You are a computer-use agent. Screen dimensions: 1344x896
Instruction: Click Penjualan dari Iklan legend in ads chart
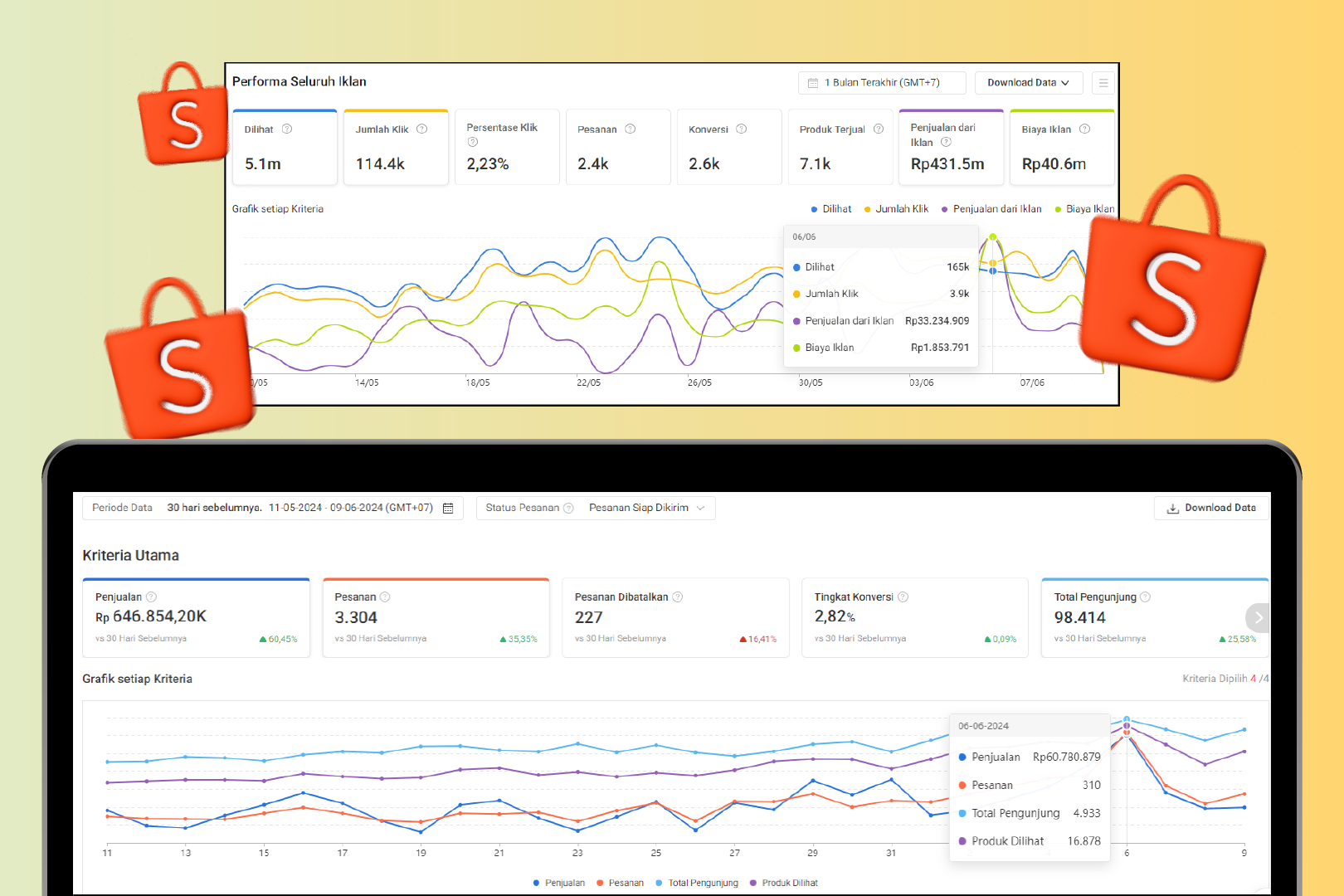pyautogui.click(x=991, y=209)
